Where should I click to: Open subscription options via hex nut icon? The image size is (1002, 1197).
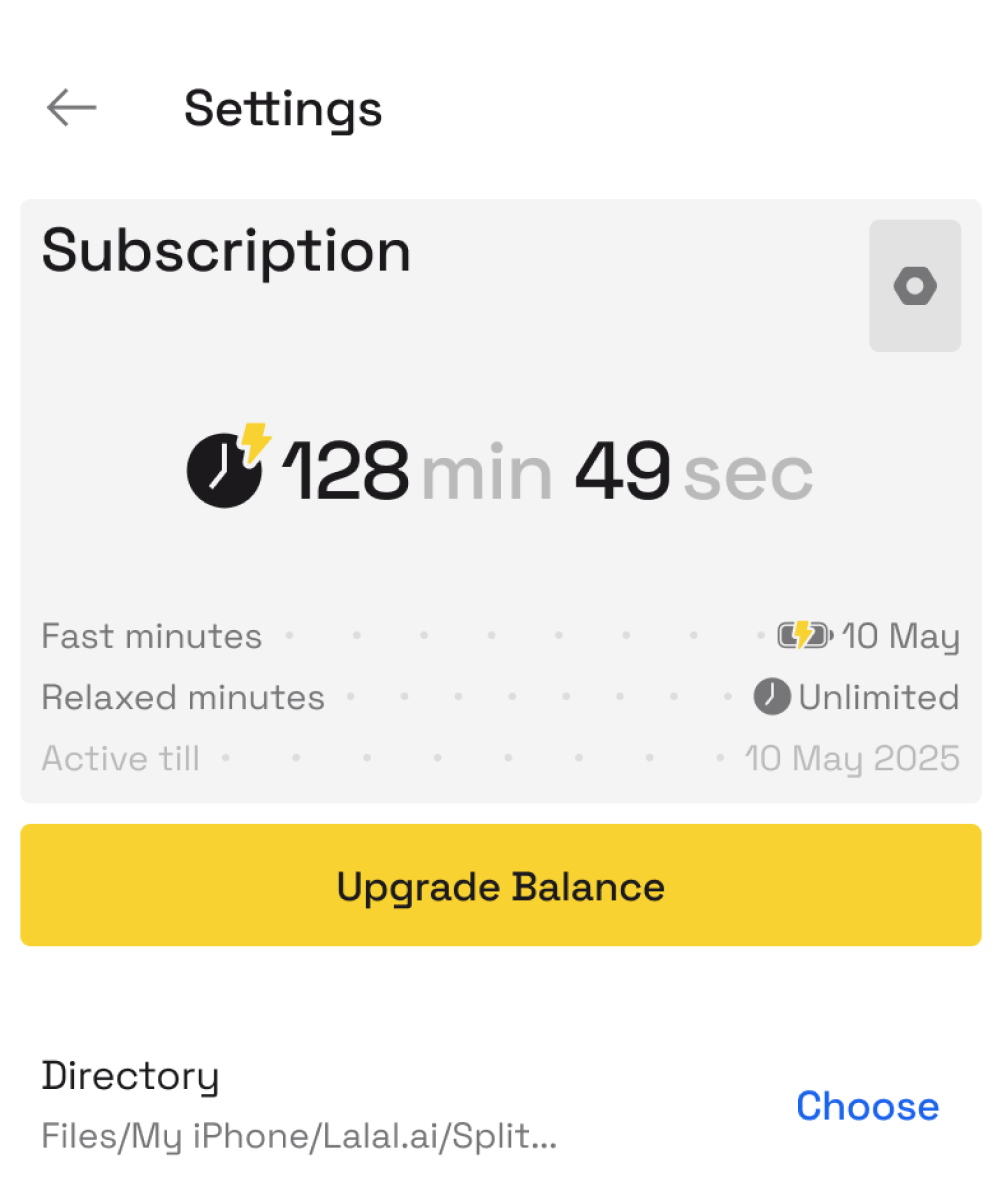[915, 287]
